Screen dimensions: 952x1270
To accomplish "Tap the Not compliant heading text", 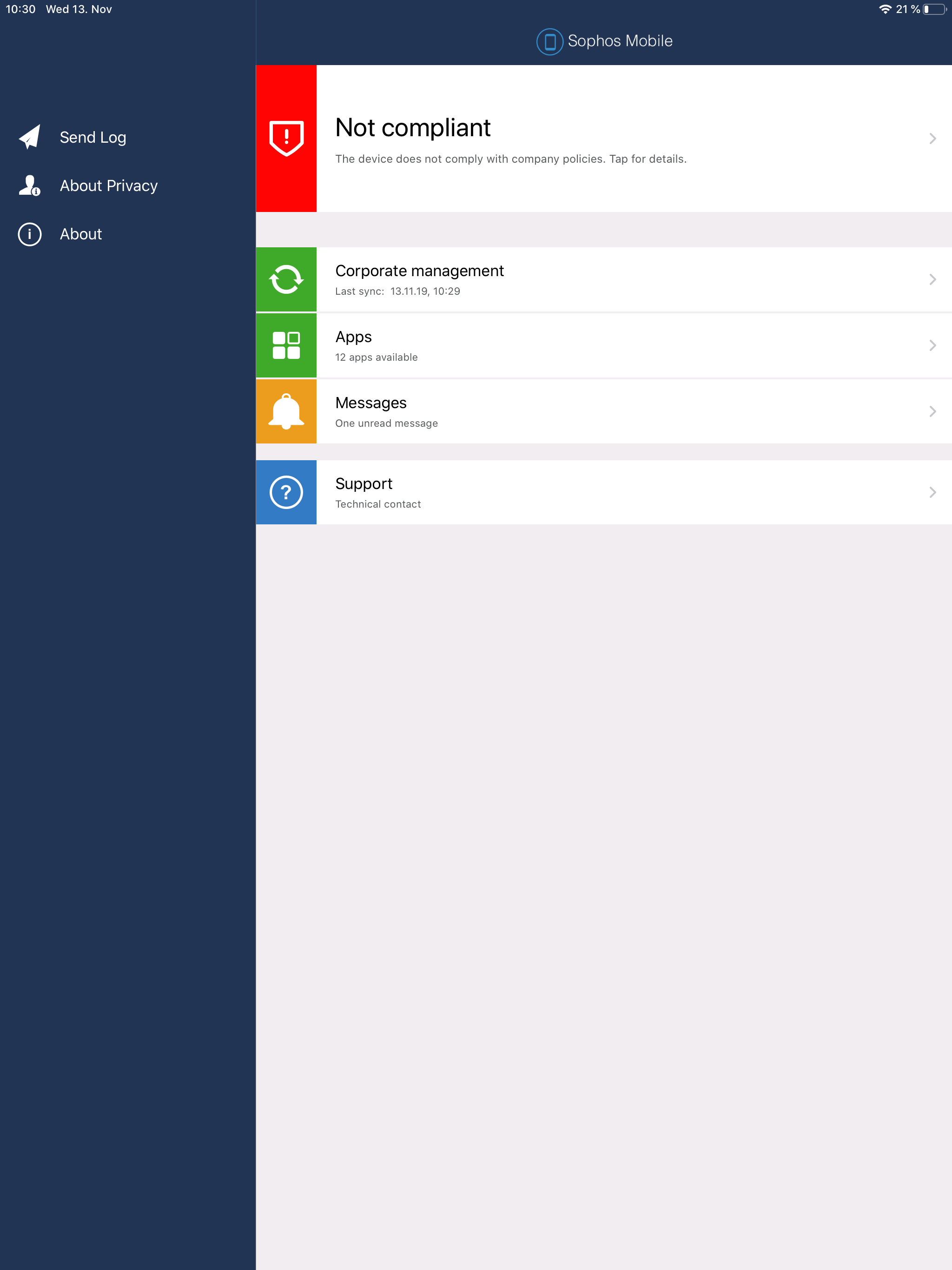I will pos(412,127).
